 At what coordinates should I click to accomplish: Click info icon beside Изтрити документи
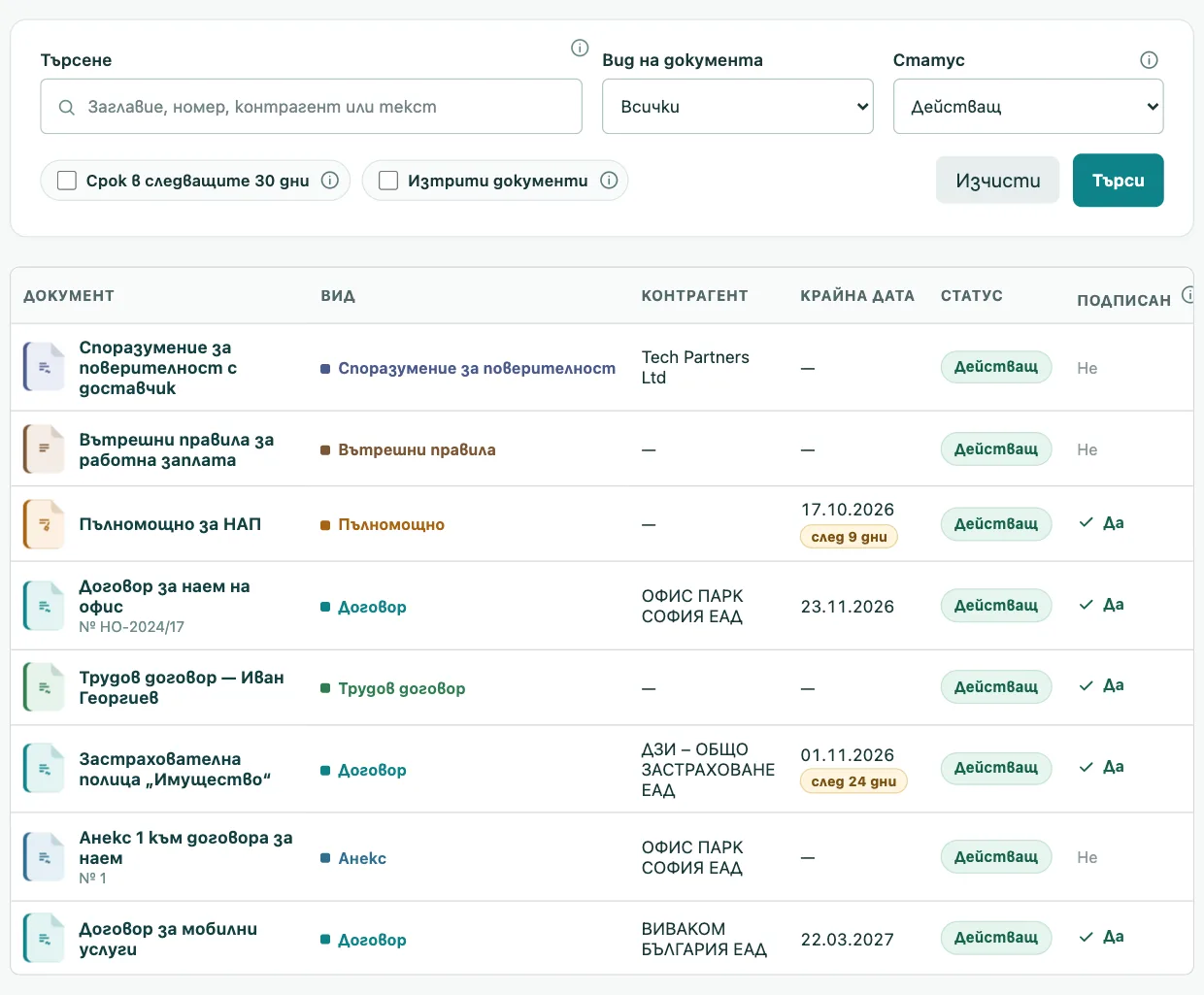pos(609,181)
